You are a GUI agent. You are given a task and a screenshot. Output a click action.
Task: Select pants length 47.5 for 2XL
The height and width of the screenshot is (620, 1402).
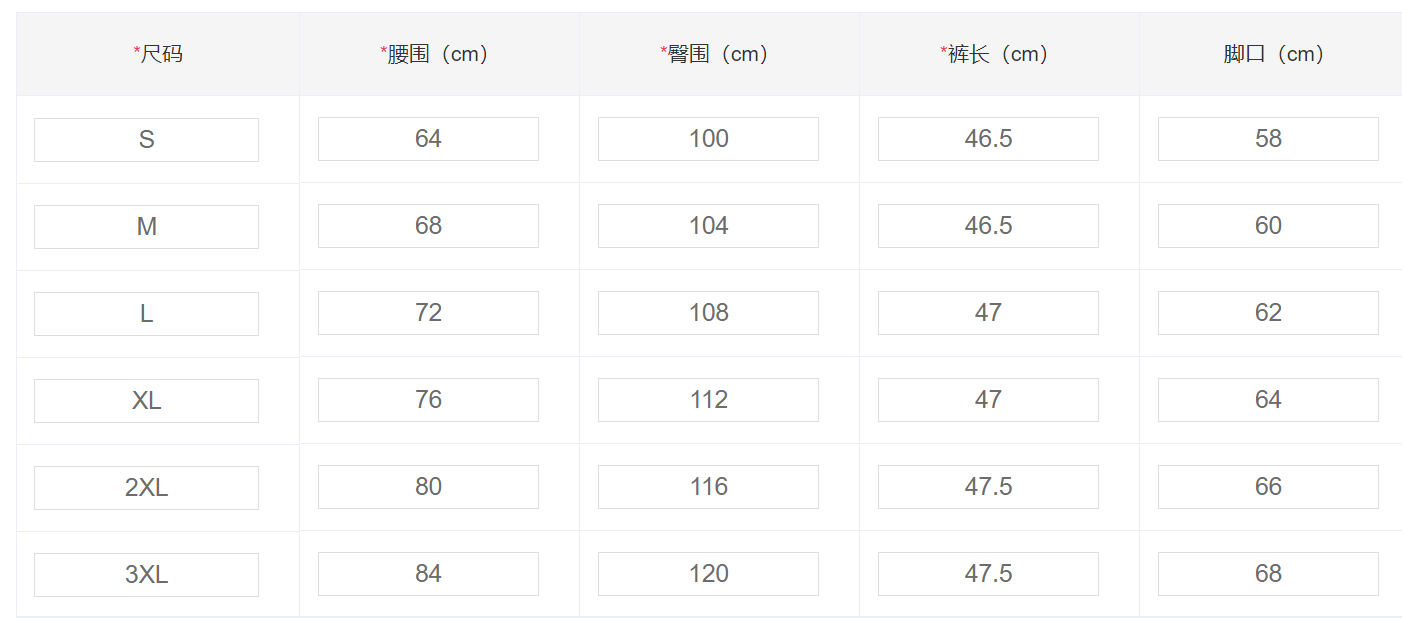click(988, 487)
